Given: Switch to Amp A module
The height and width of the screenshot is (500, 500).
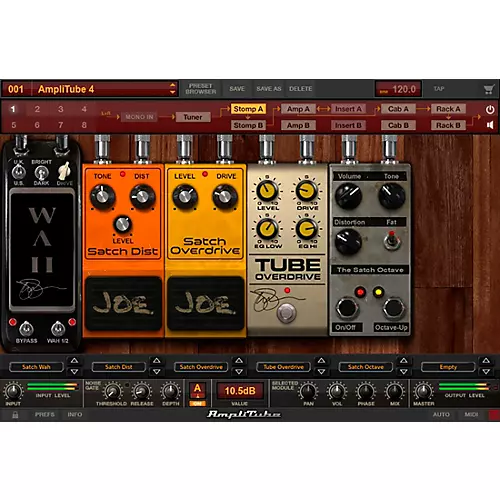Looking at the screenshot, I should [298, 109].
